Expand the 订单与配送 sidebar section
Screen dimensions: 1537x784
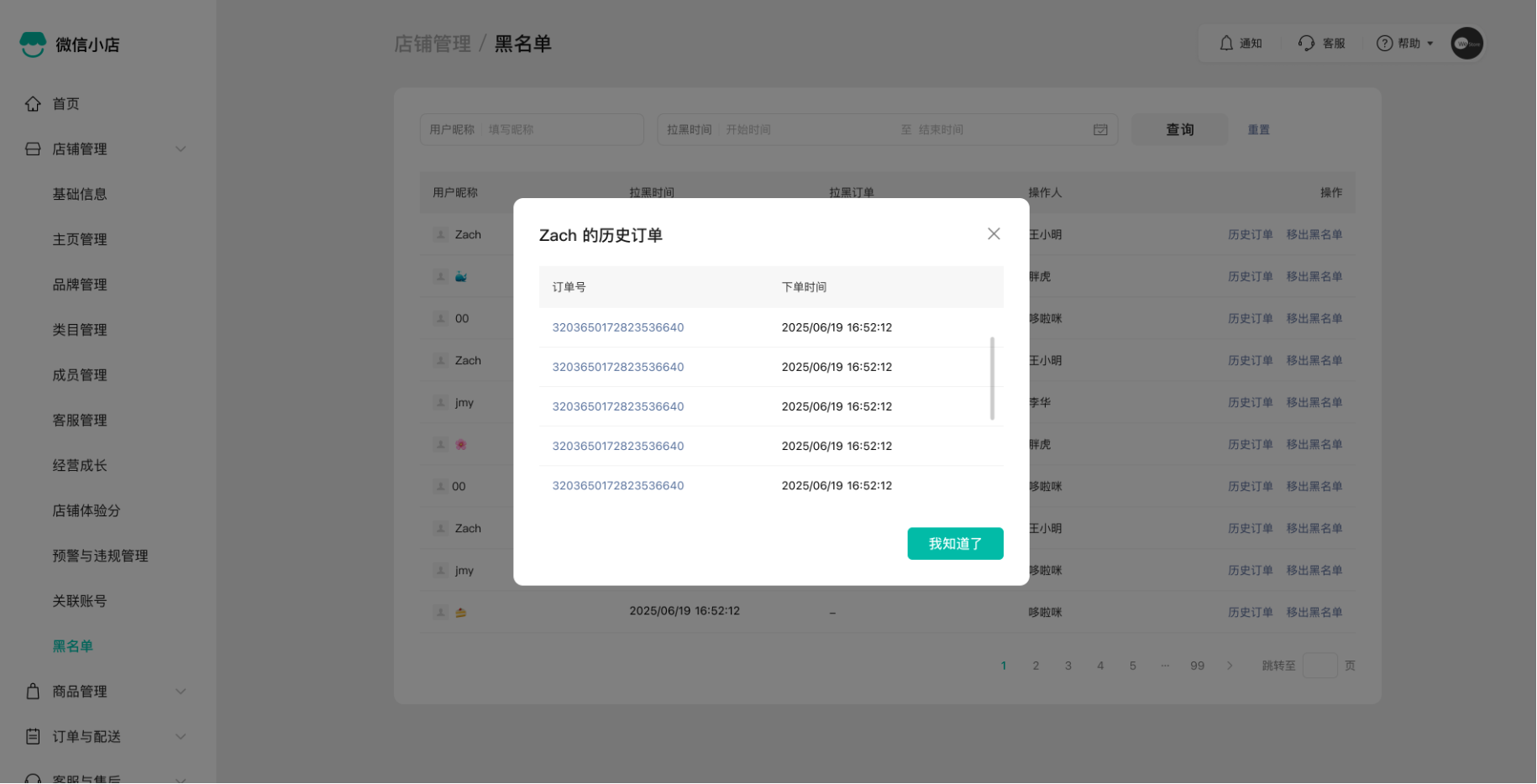[x=181, y=737]
